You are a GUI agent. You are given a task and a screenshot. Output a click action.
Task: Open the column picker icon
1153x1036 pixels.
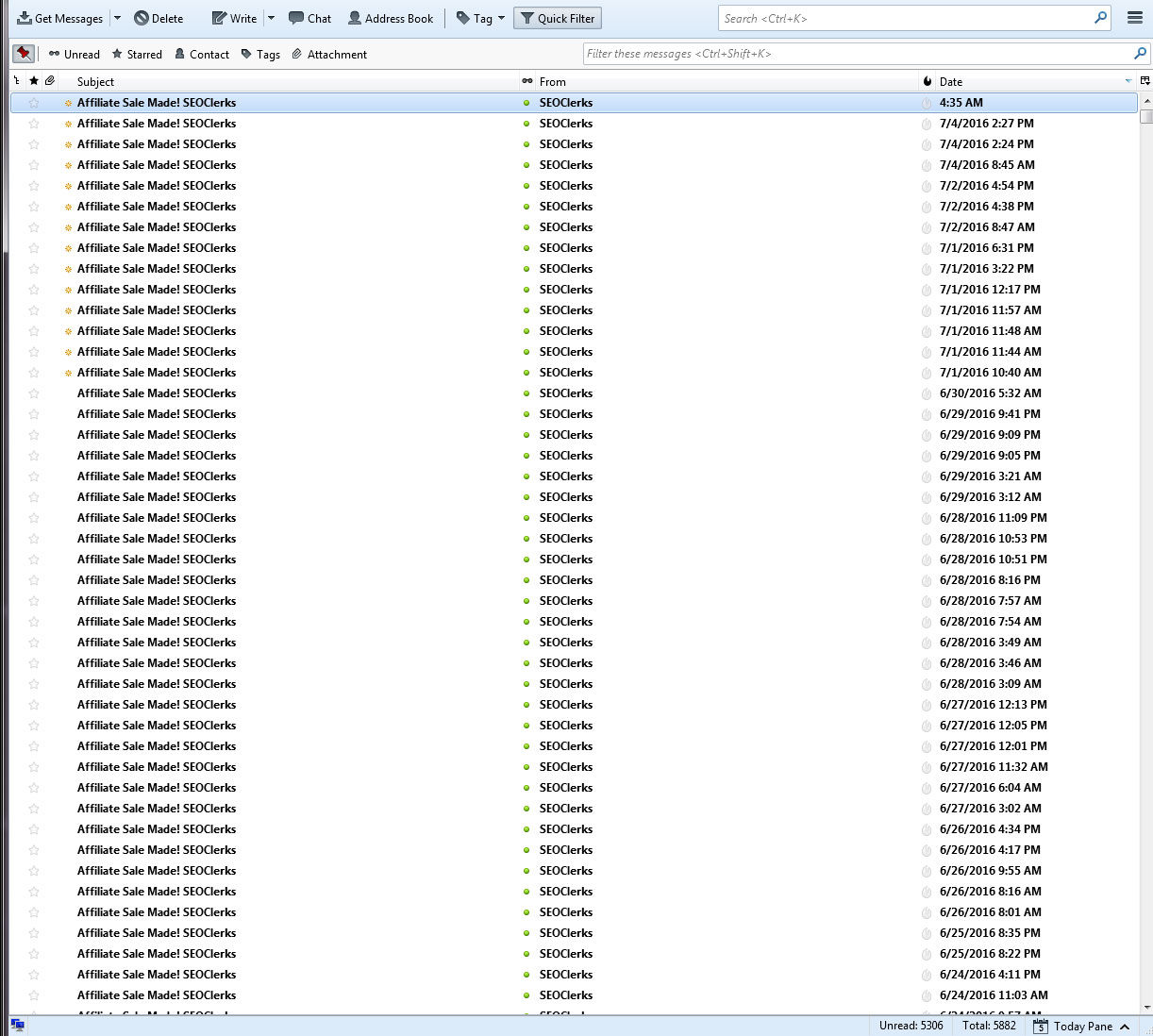[x=1145, y=81]
